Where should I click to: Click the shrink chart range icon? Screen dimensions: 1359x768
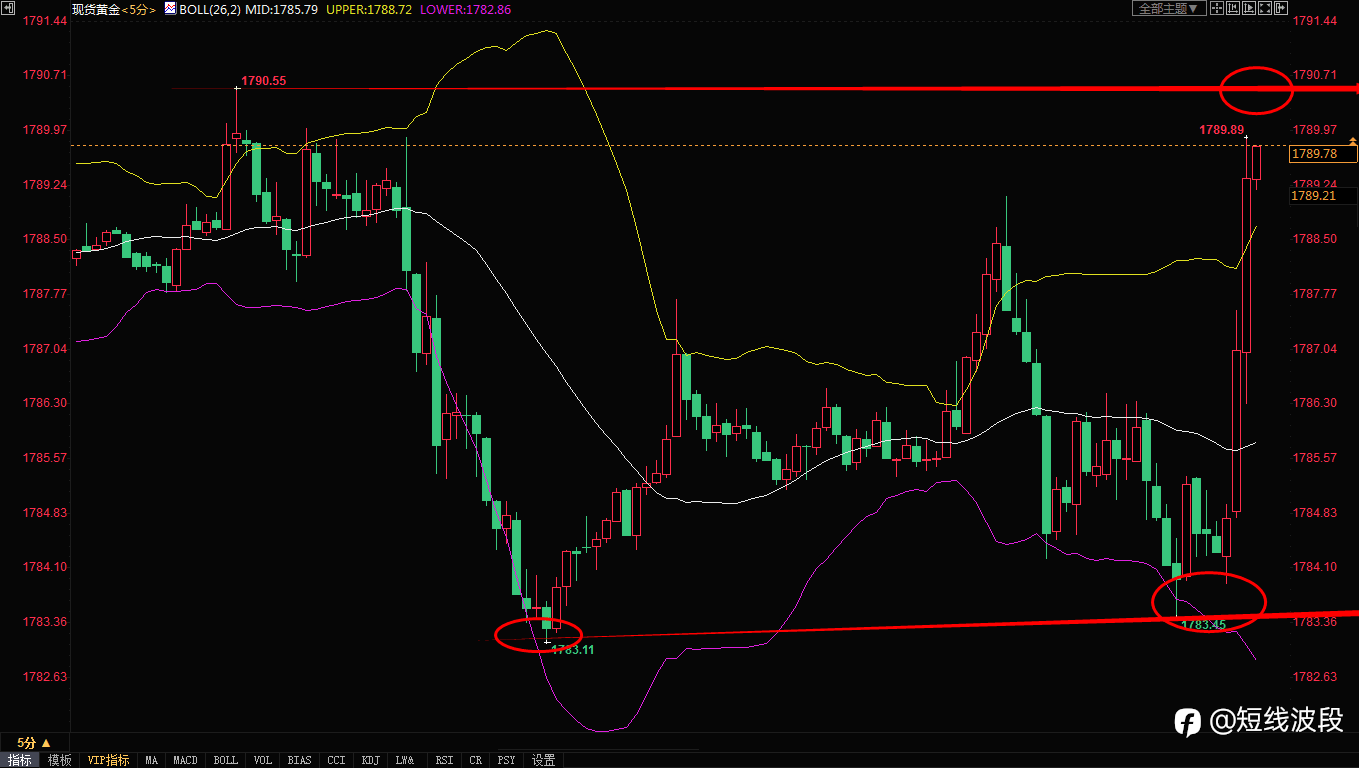point(1233,8)
